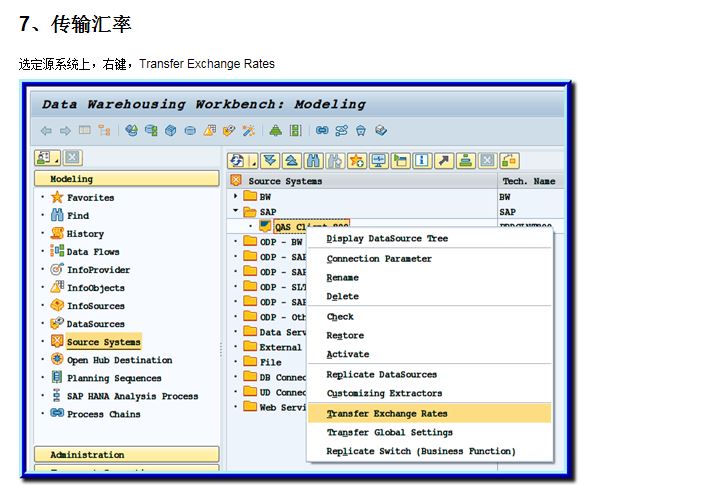Image resolution: width=706 pixels, height=499 pixels.
Task: Click the forward arrow in the workbench toolbar
Action: tap(65, 131)
